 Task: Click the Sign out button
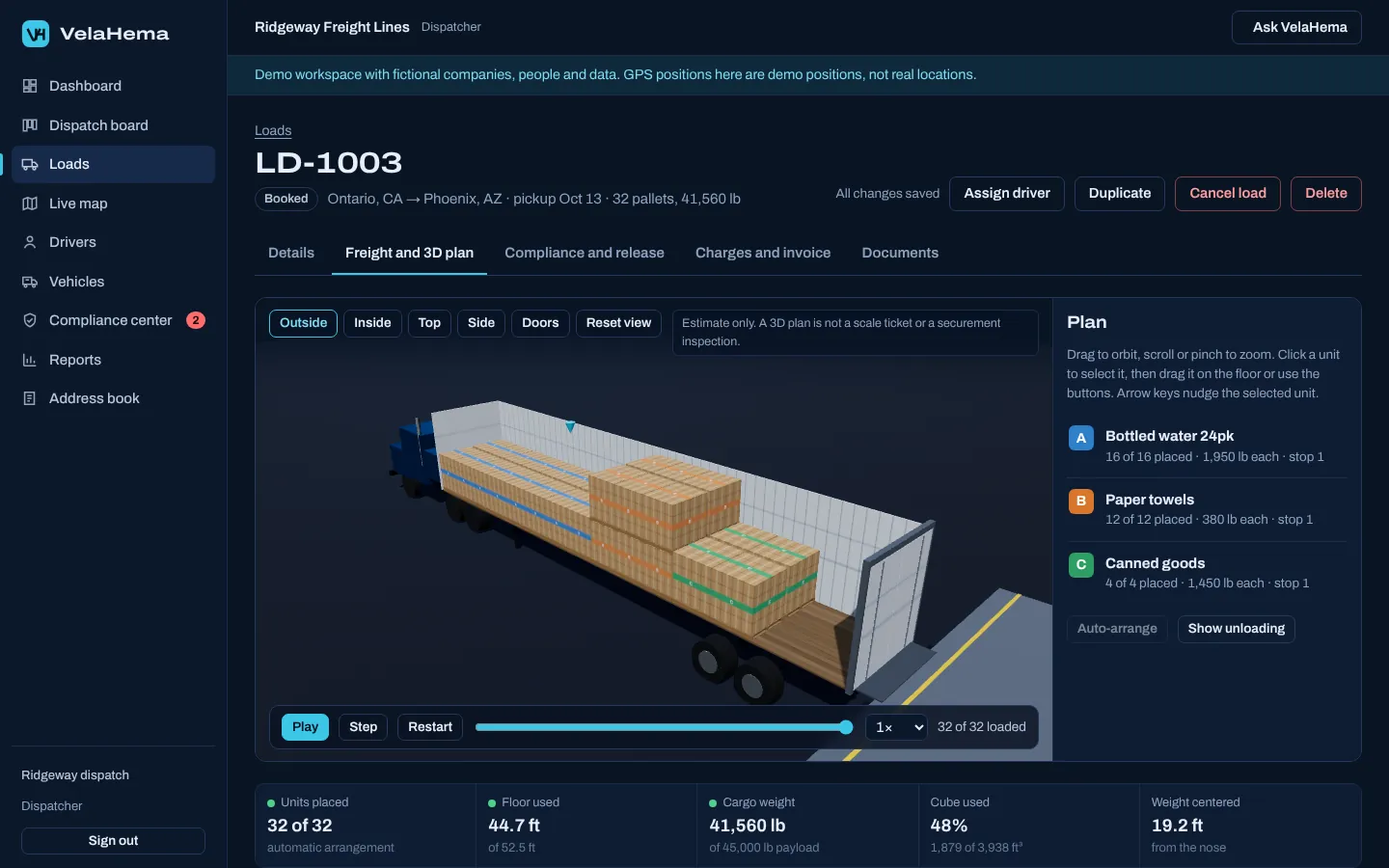click(113, 841)
